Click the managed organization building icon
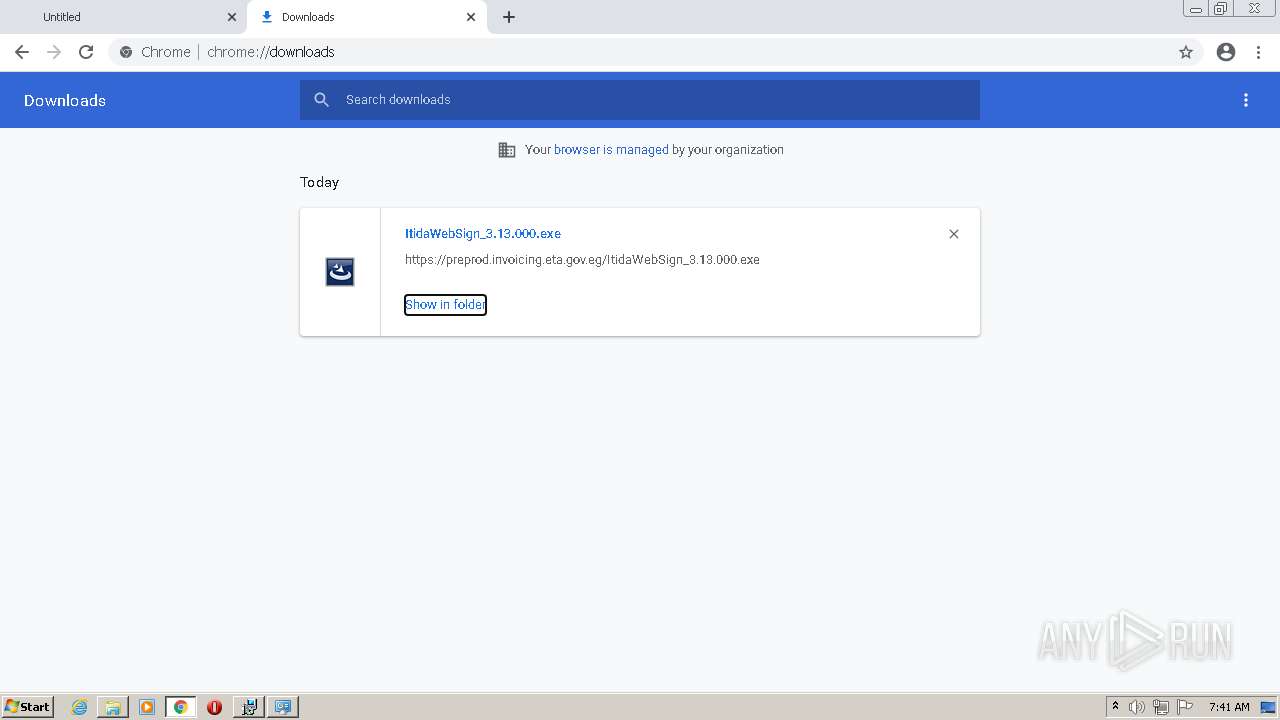1280x720 pixels. [507, 150]
